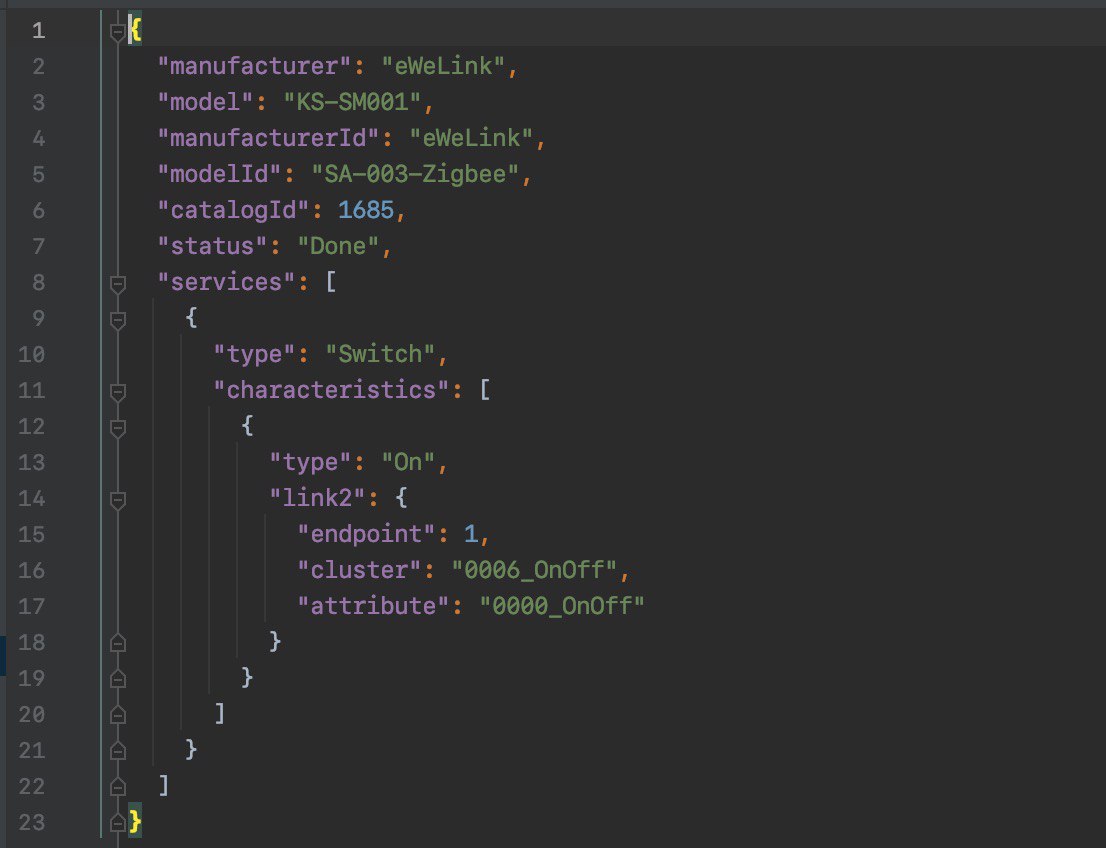Collapse the "link2" object fold on line 14
This screenshot has width=1106, height=848.
click(118, 499)
